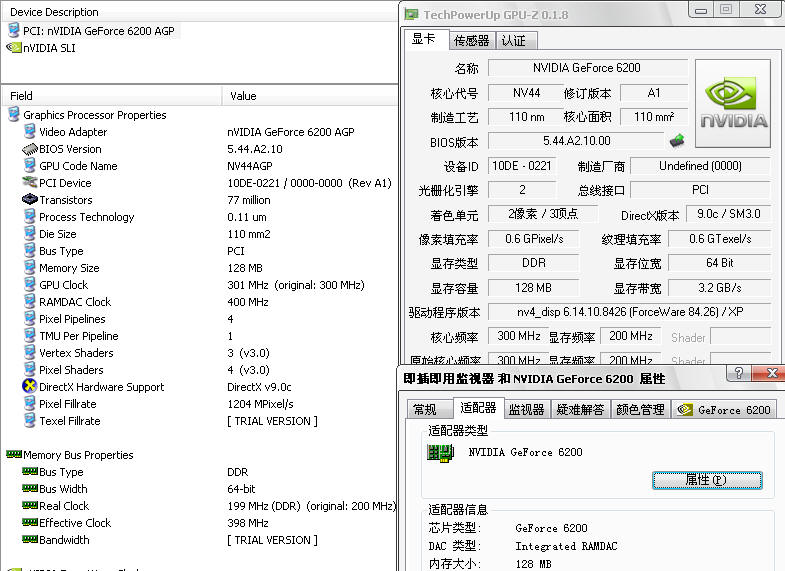Image resolution: width=785 pixels, height=571 pixels.
Task: Click the Value column header
Action: tap(309, 96)
